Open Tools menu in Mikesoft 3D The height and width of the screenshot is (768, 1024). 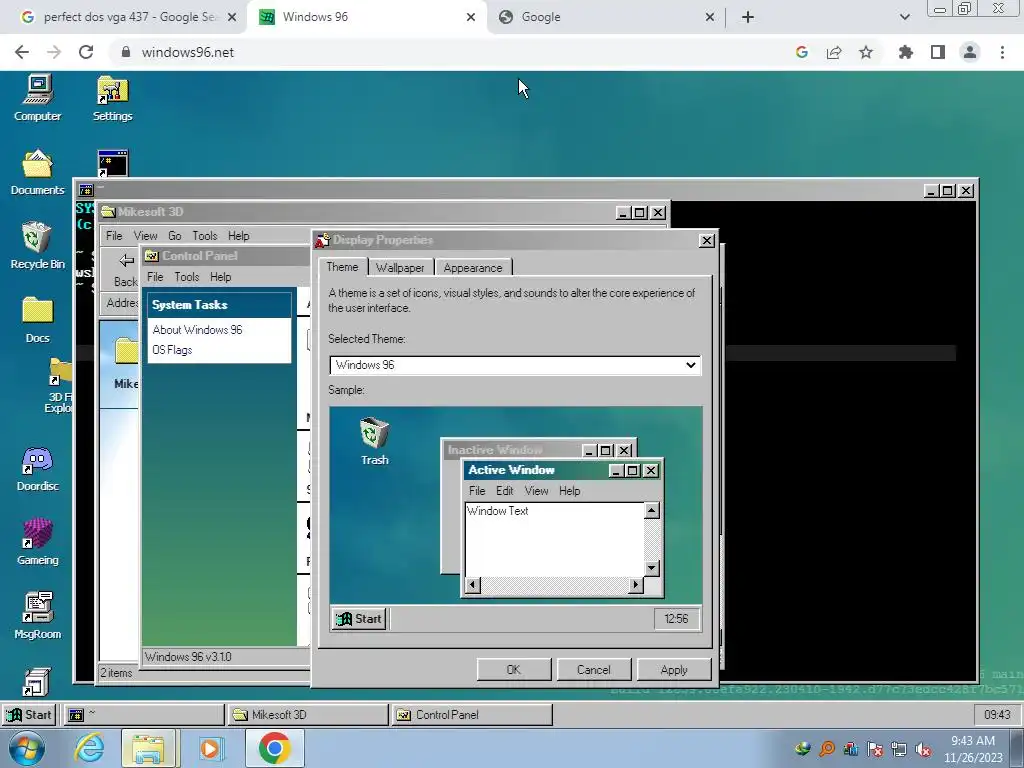[x=204, y=236]
